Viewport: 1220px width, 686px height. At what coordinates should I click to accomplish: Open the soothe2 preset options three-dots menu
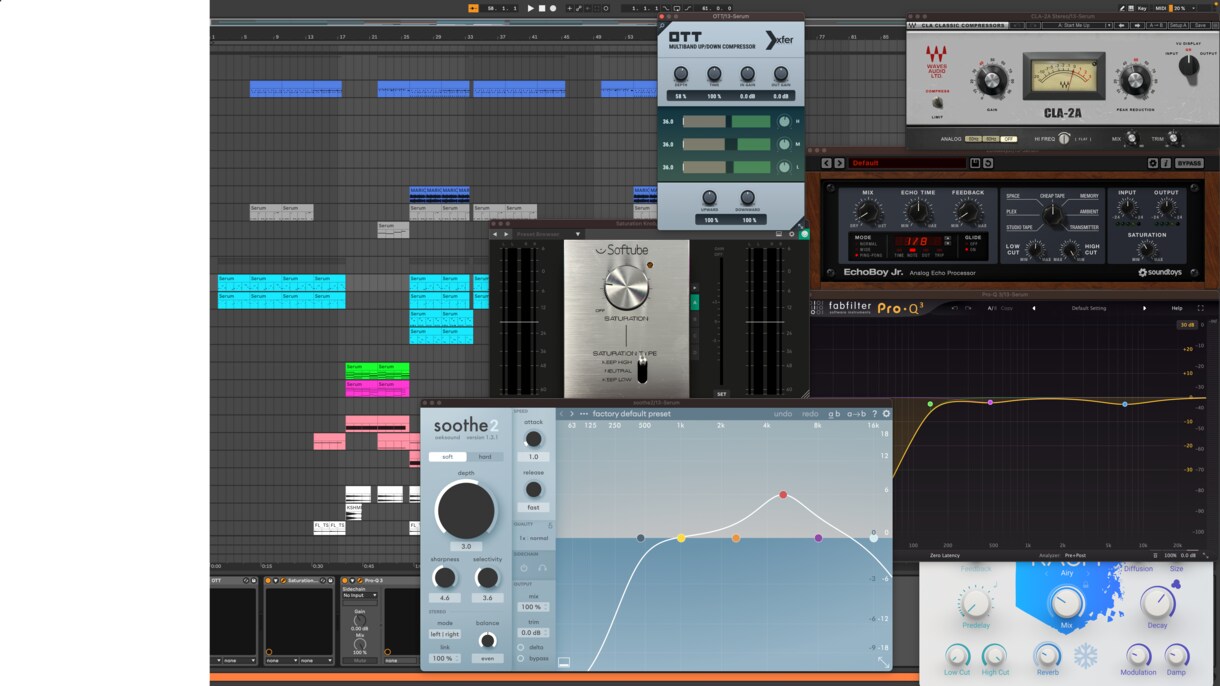(584, 414)
